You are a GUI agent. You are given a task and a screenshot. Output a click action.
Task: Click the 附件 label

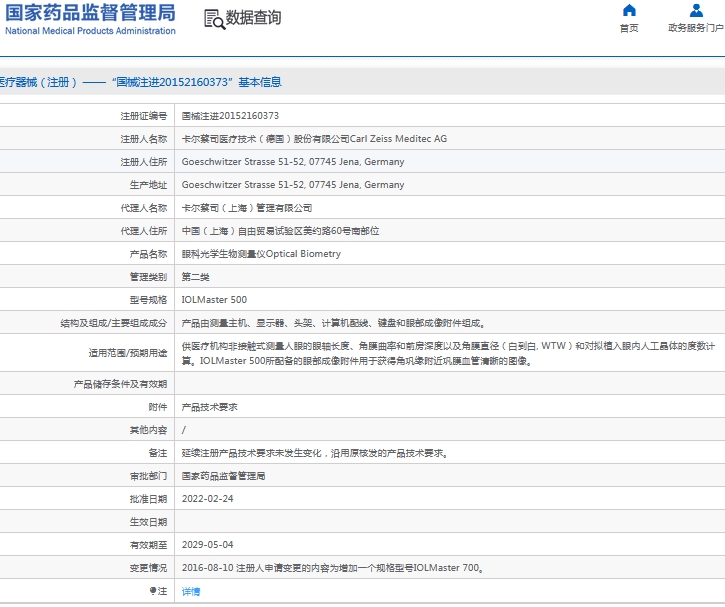[x=158, y=407]
